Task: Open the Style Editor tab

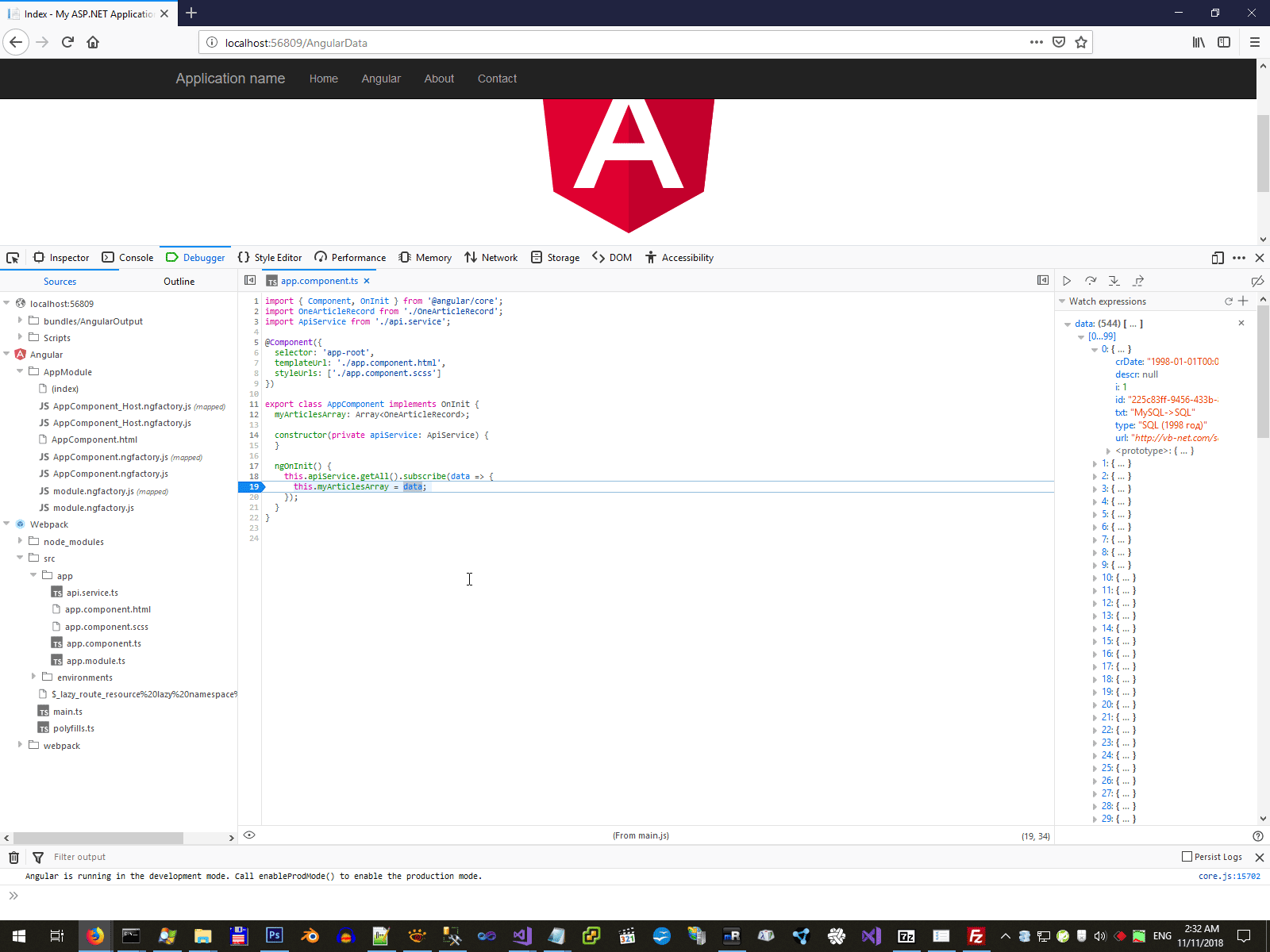Action: pyautogui.click(x=270, y=258)
